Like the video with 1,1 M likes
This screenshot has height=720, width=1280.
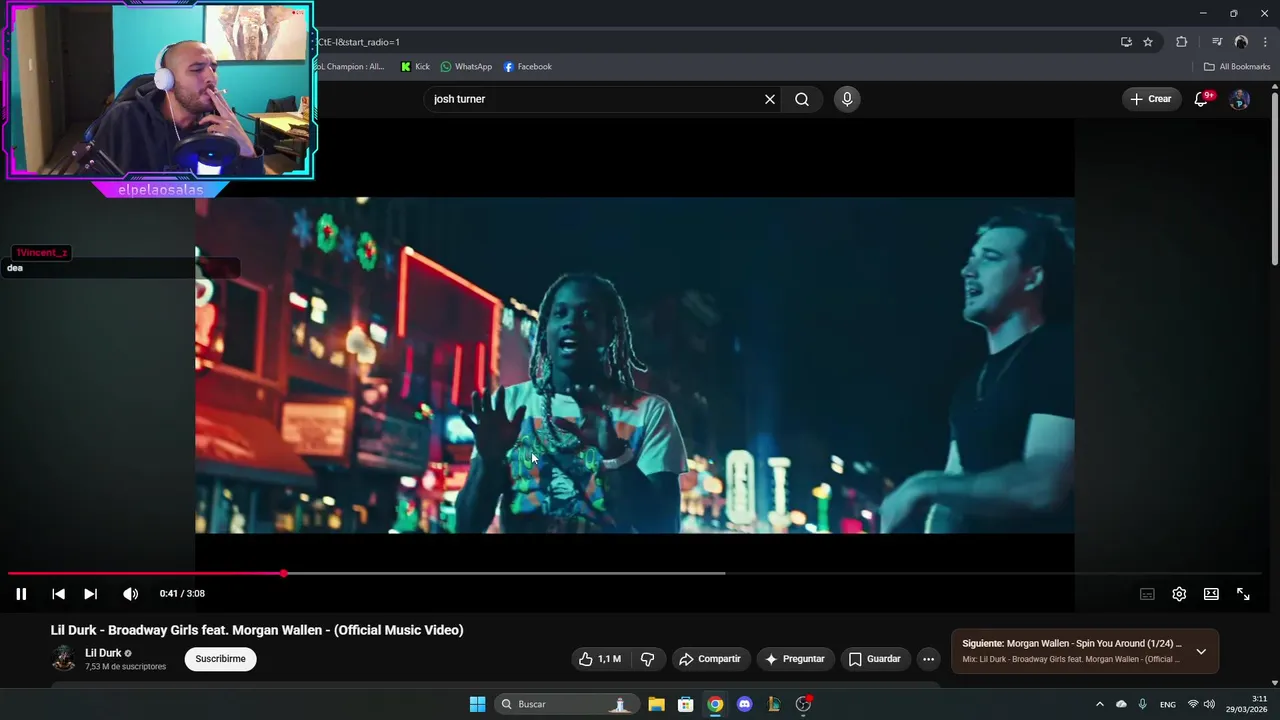click(600, 659)
